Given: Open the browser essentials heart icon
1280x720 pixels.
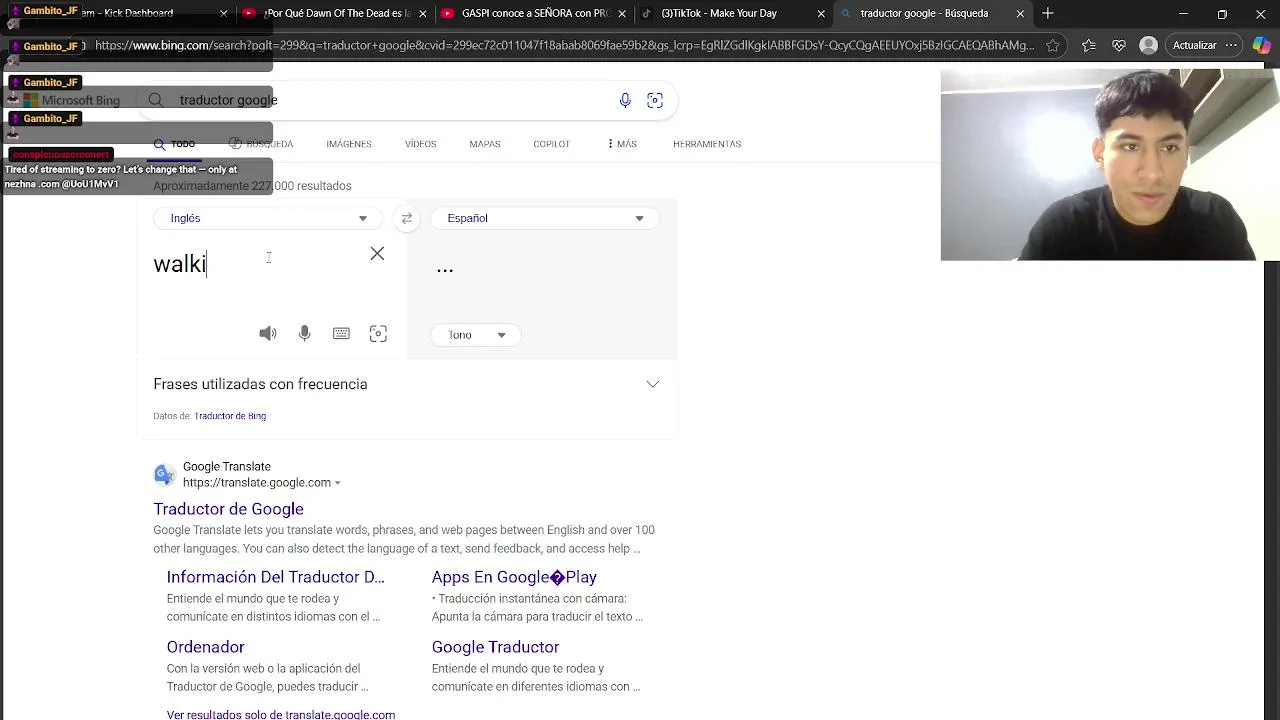Looking at the screenshot, I should pos(1119,45).
